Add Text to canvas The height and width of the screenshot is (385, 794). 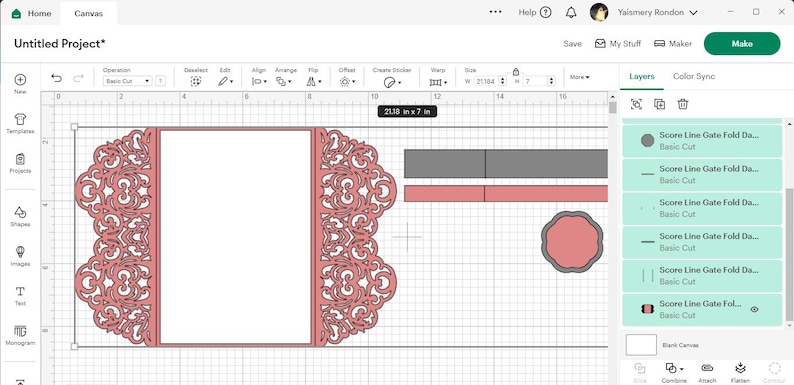coord(20,296)
